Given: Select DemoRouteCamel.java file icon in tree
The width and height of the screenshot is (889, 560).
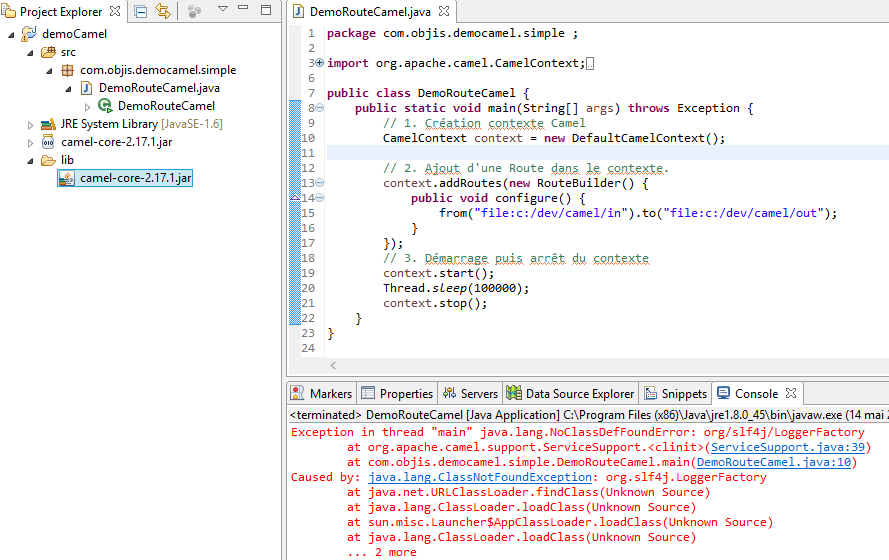Looking at the screenshot, I should (86, 88).
